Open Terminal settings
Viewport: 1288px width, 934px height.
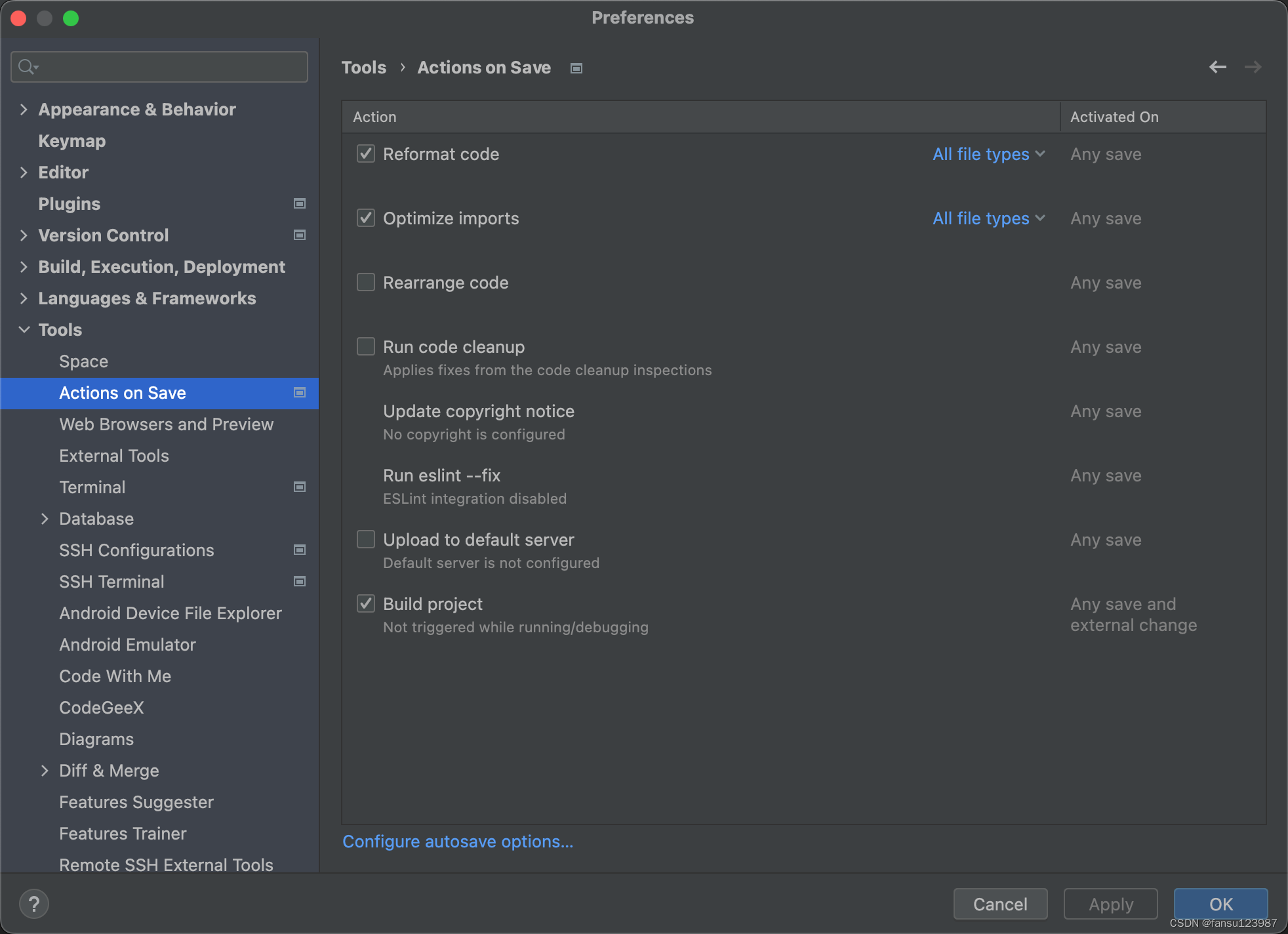click(x=92, y=487)
